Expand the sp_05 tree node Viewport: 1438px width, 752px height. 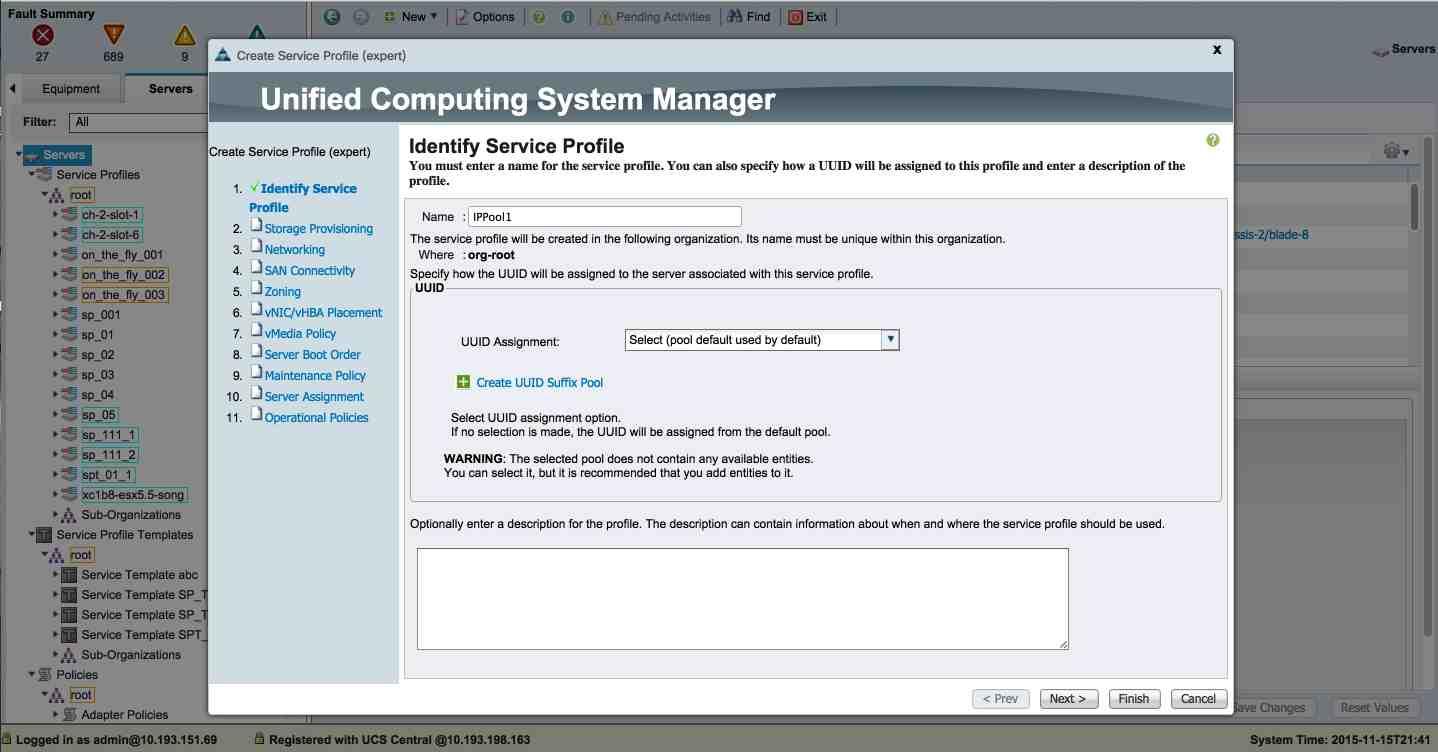coord(56,415)
